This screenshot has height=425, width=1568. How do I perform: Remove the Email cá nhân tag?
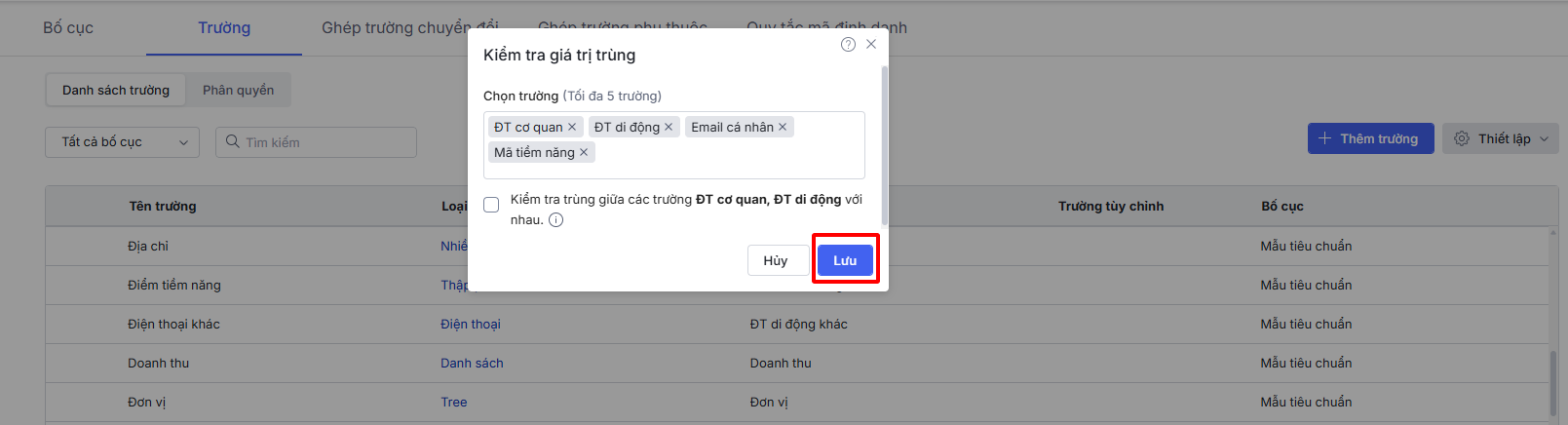[x=783, y=127]
